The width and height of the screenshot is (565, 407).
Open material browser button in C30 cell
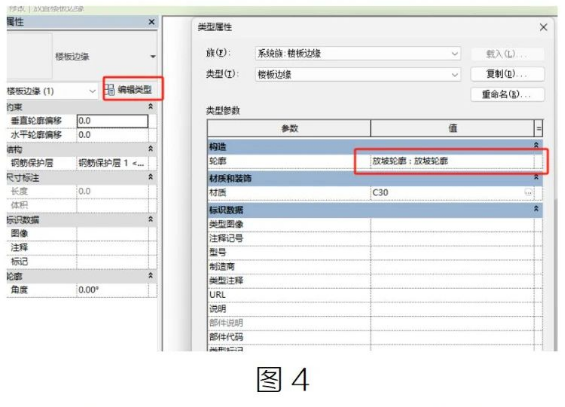point(528,193)
